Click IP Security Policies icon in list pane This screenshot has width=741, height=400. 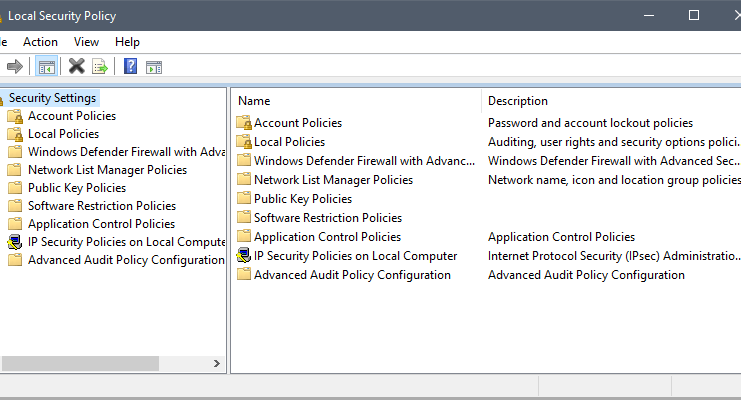(244, 255)
